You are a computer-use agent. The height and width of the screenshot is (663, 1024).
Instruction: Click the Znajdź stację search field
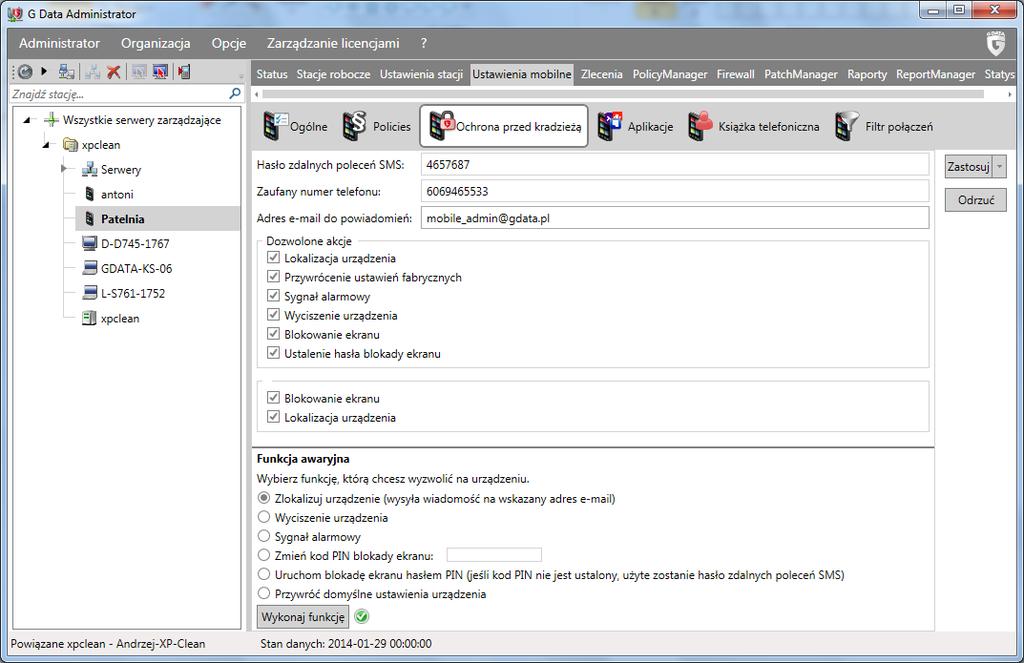coord(120,94)
